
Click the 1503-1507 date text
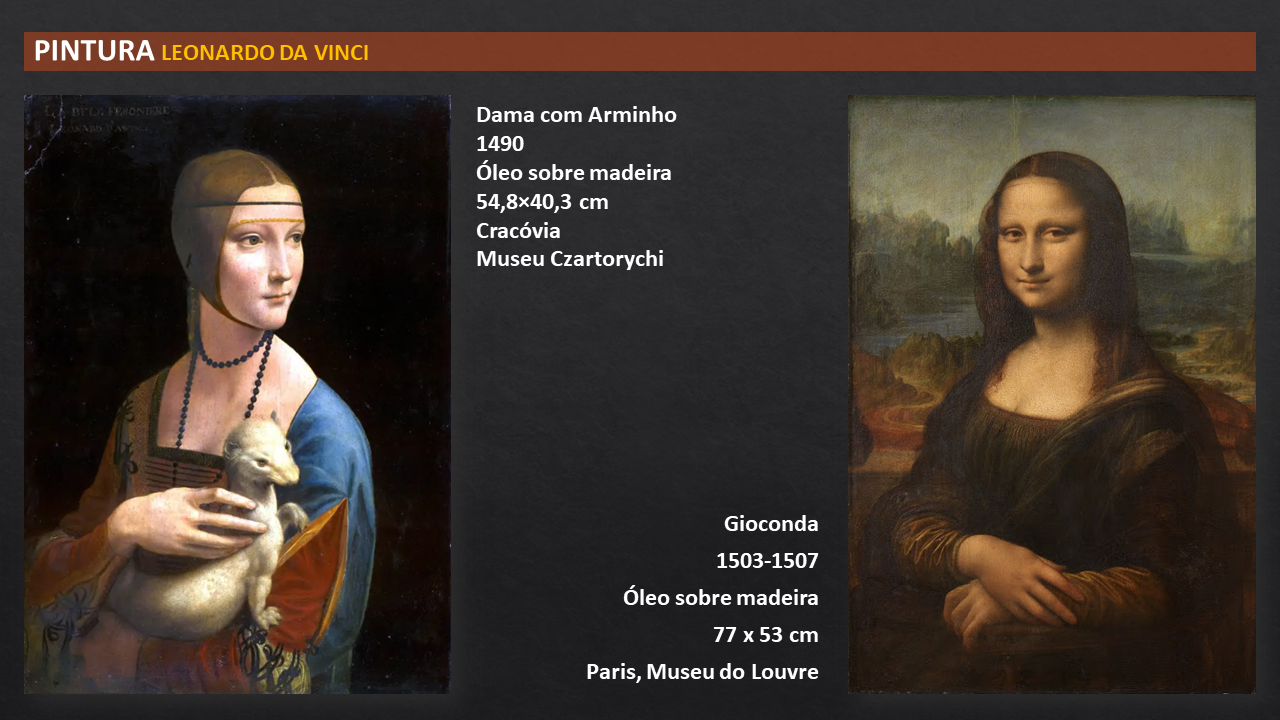point(767,561)
